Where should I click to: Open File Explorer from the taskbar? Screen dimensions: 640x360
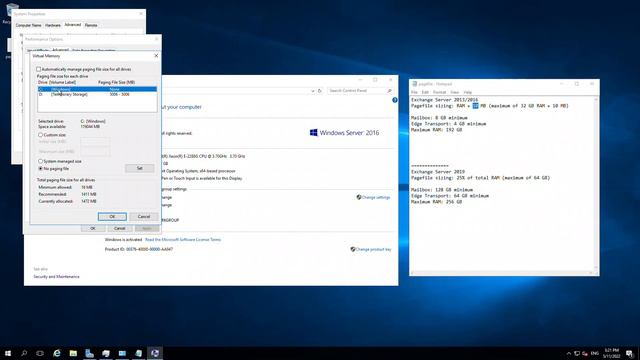click(x=73, y=353)
